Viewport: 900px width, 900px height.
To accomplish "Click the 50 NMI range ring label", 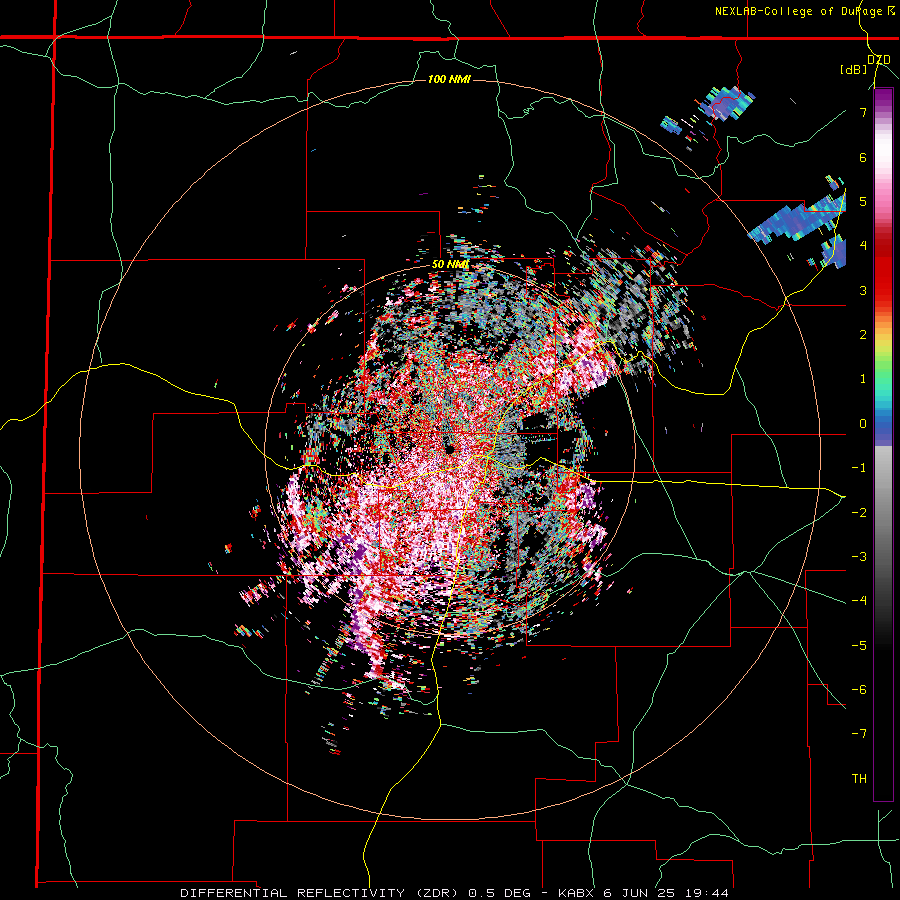I will (x=450, y=265).
